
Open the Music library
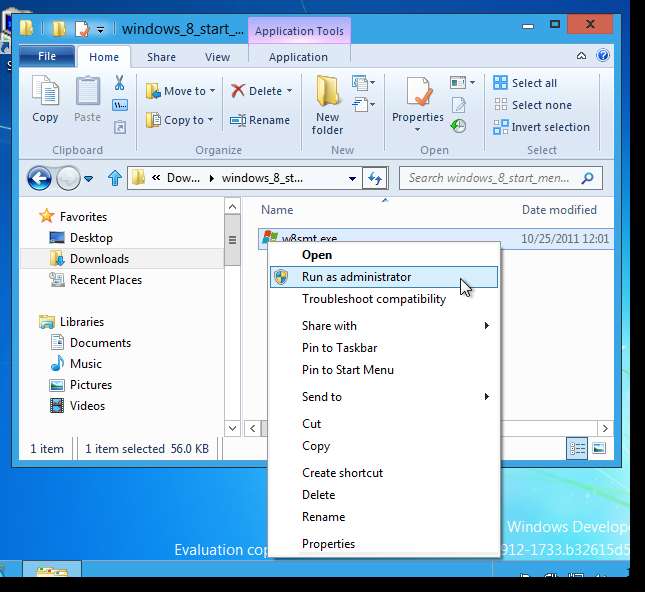[x=86, y=364]
